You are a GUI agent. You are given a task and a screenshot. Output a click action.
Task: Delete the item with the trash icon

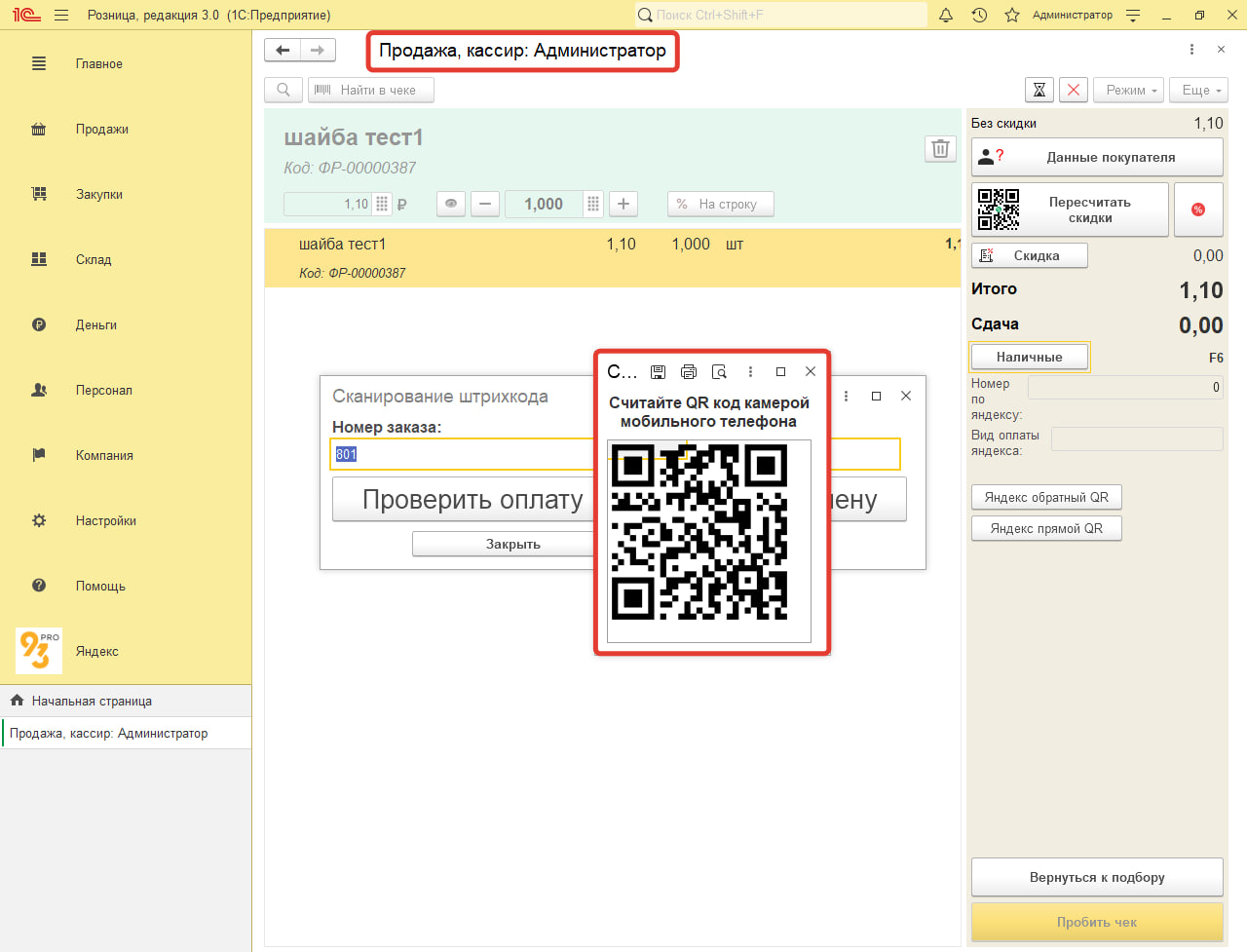940,148
